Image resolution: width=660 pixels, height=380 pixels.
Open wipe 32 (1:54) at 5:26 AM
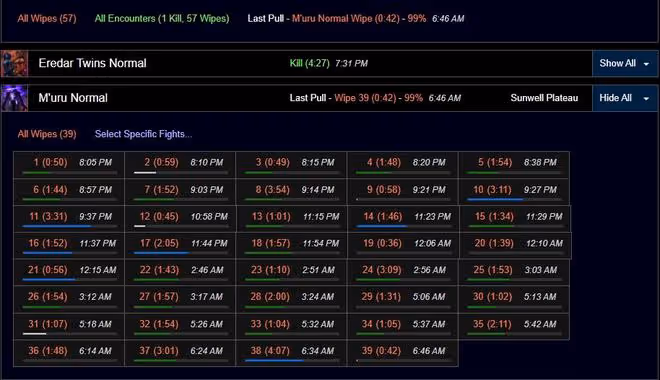click(x=180, y=326)
